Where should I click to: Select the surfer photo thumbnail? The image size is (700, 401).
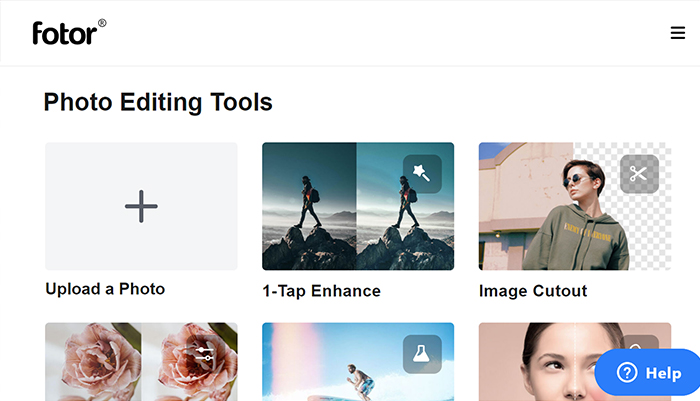[358, 362]
